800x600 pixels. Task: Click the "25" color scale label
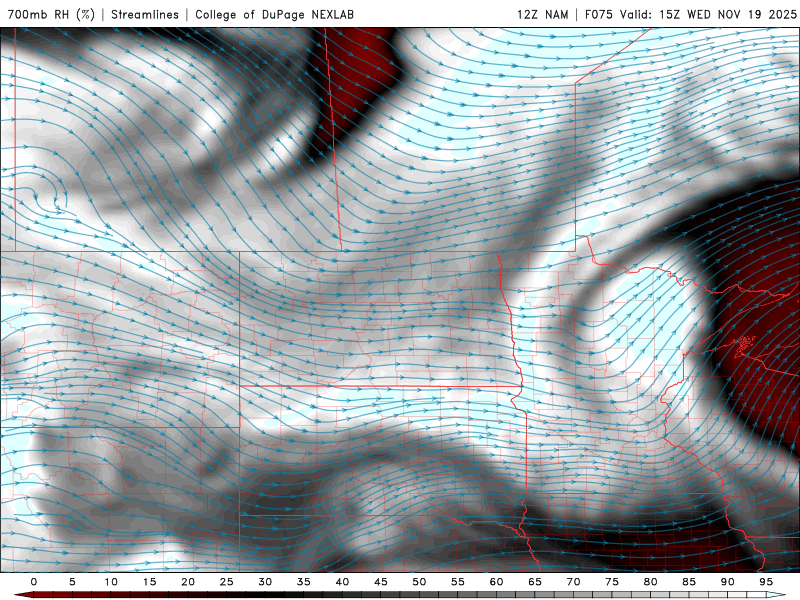[227, 582]
